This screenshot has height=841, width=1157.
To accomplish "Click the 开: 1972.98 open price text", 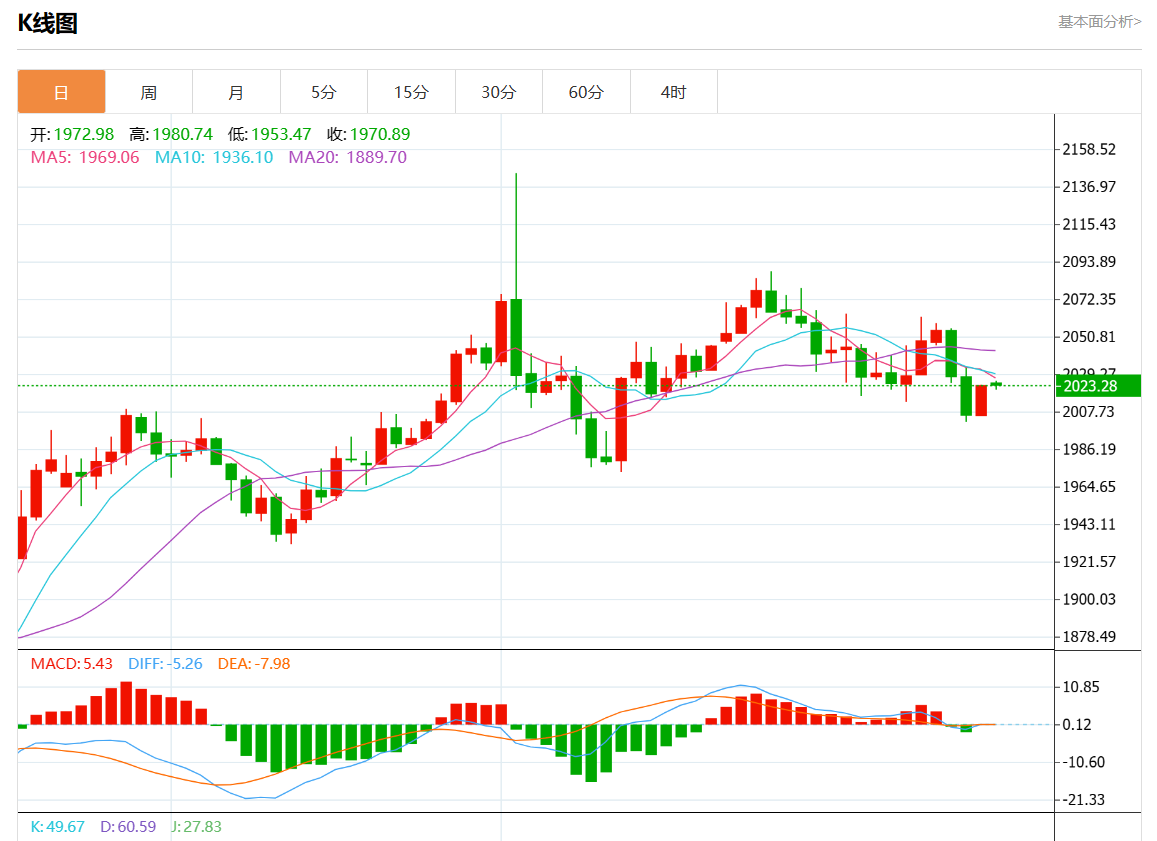I will tap(72, 134).
